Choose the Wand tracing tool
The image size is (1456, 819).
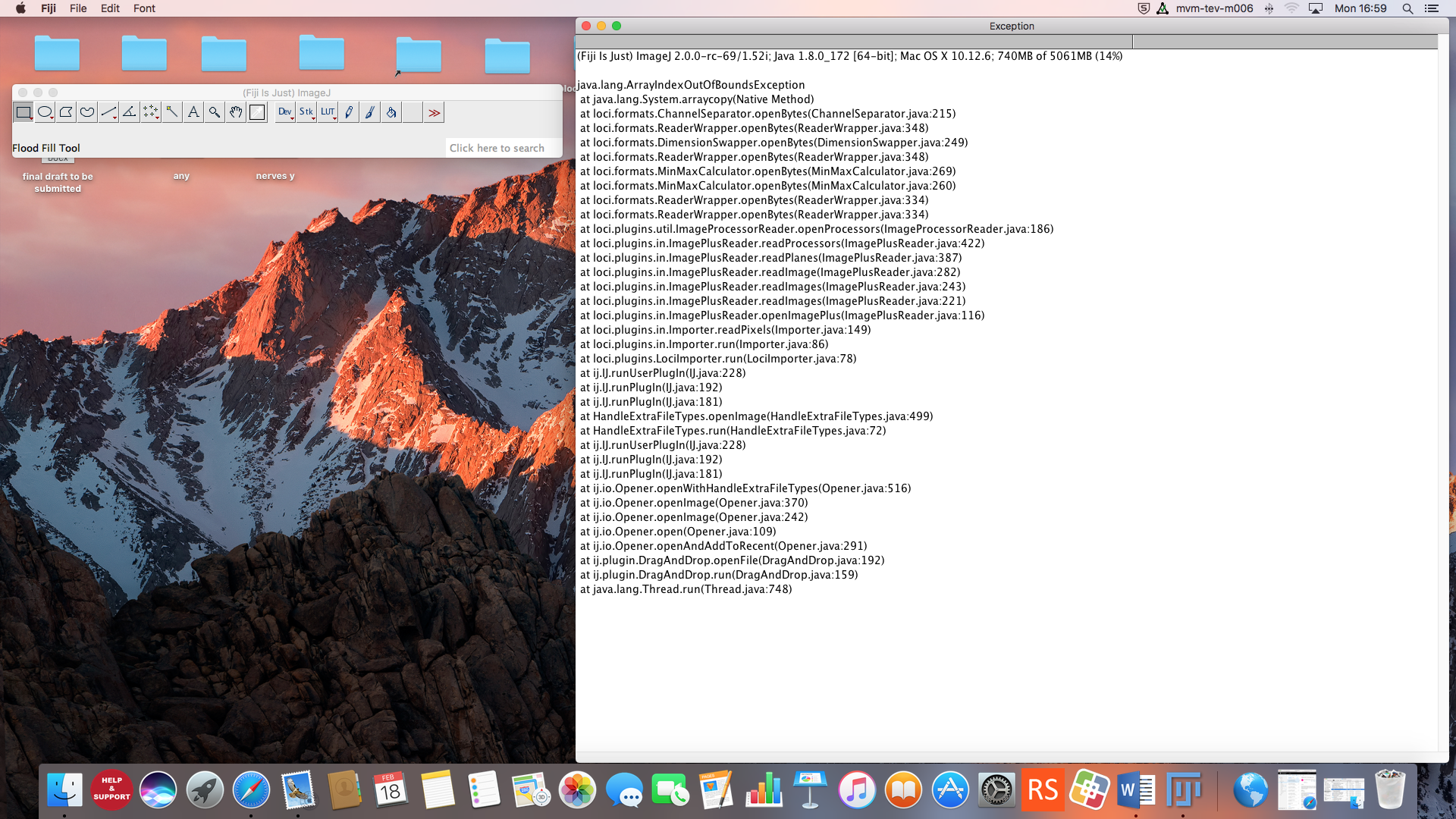coord(171,112)
